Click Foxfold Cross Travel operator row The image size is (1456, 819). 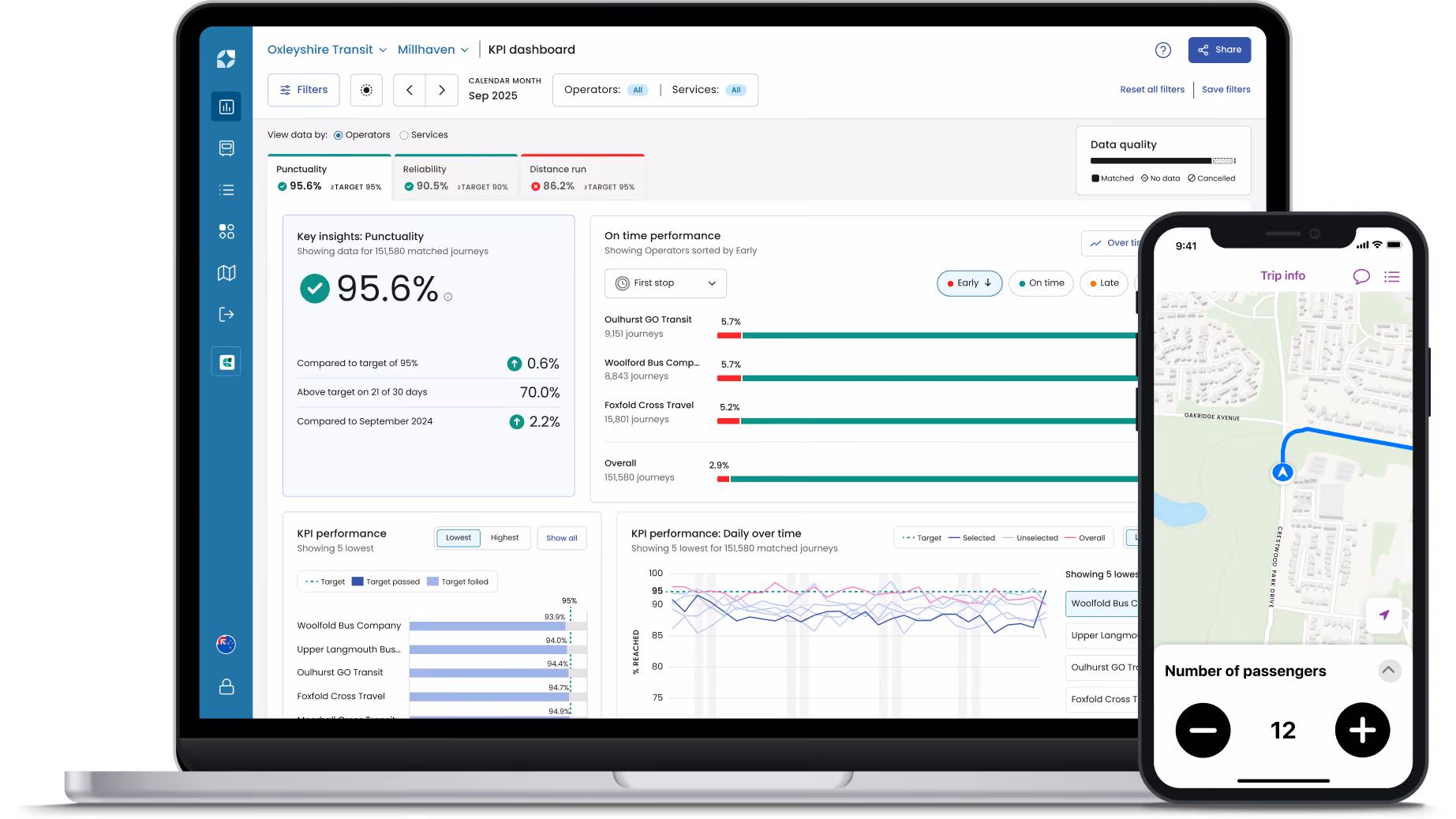pos(870,413)
